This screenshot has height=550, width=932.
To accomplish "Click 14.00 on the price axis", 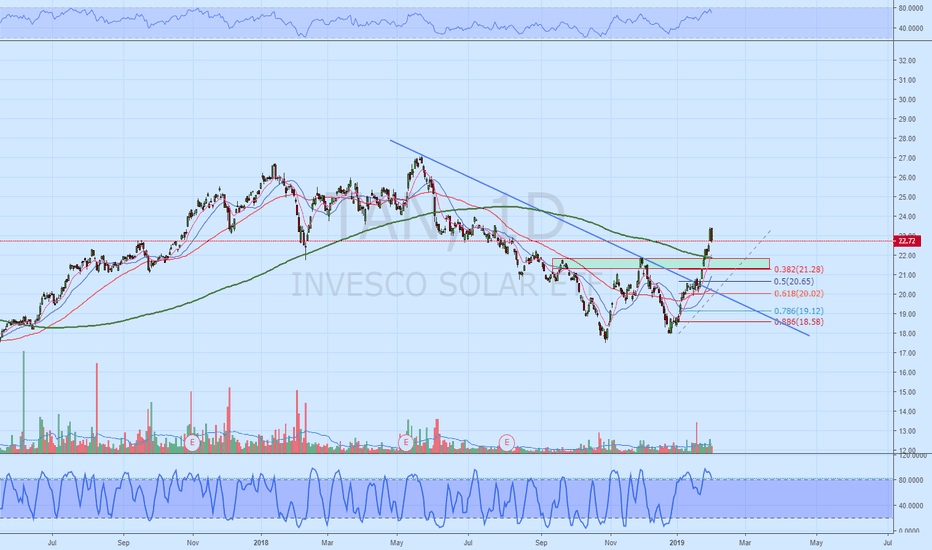I will point(907,411).
